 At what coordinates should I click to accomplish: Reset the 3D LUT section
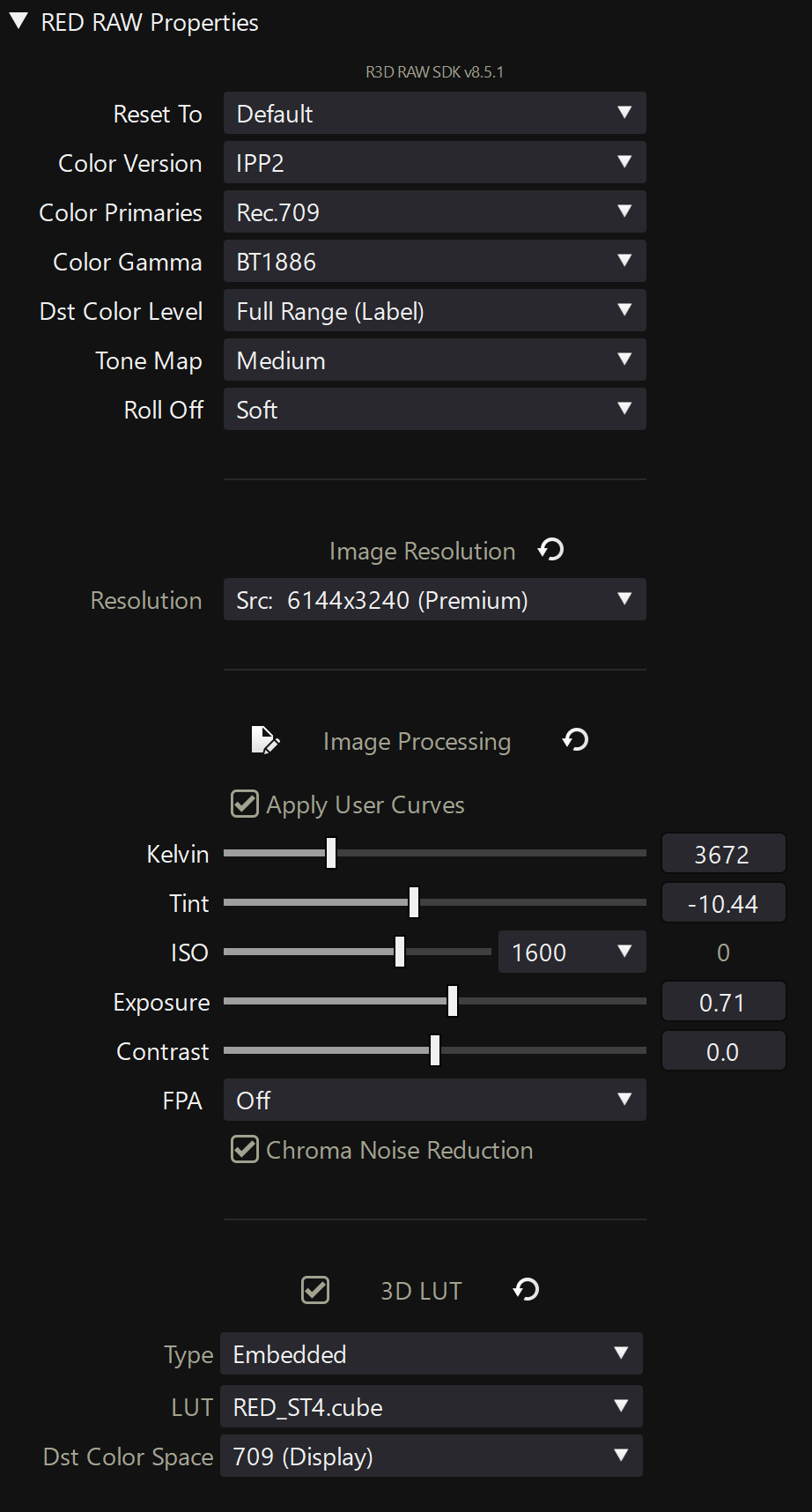527,1290
